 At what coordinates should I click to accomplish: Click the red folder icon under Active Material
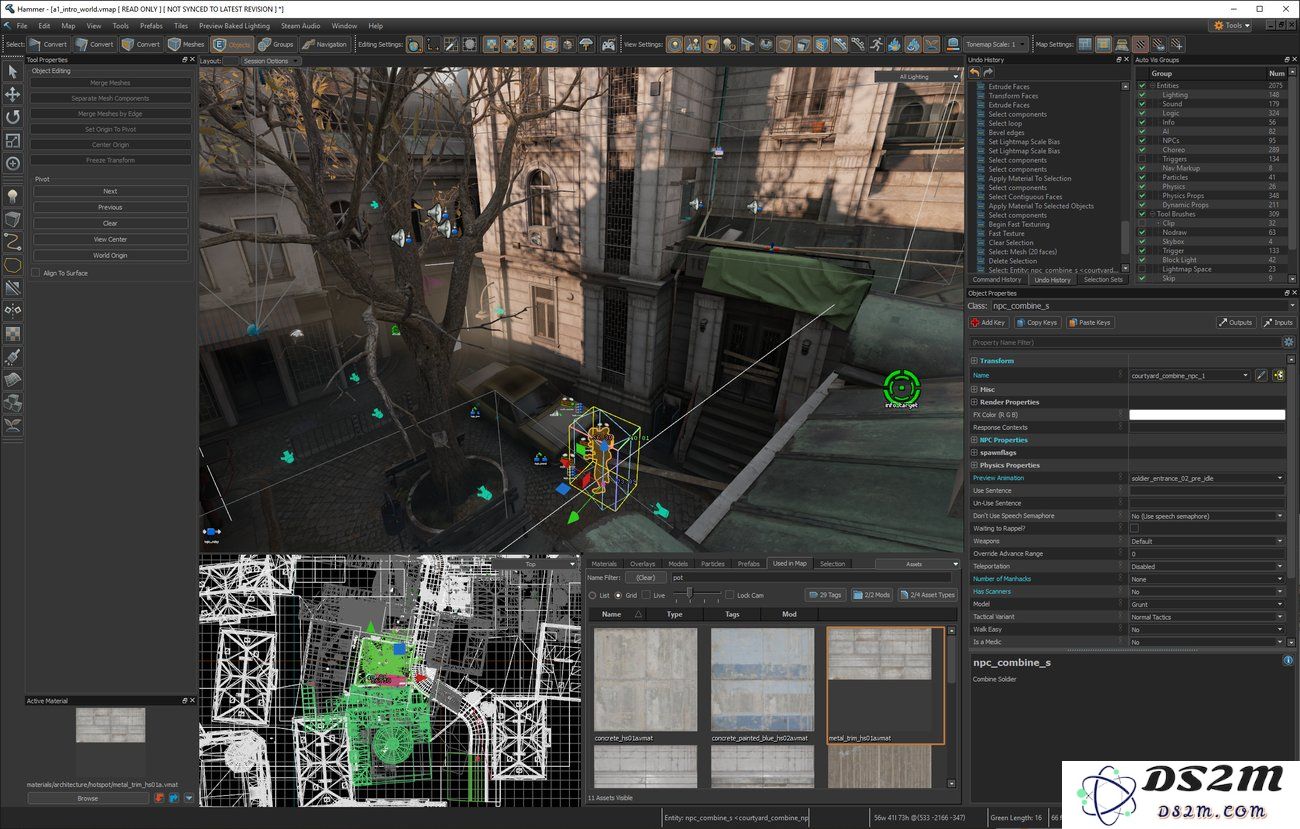(x=159, y=798)
